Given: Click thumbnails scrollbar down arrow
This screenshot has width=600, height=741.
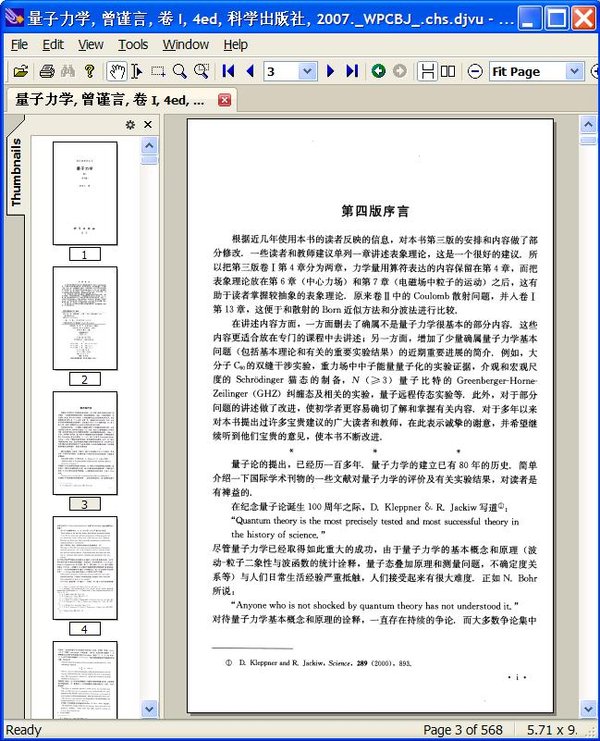Looking at the screenshot, I should pyautogui.click(x=149, y=709).
